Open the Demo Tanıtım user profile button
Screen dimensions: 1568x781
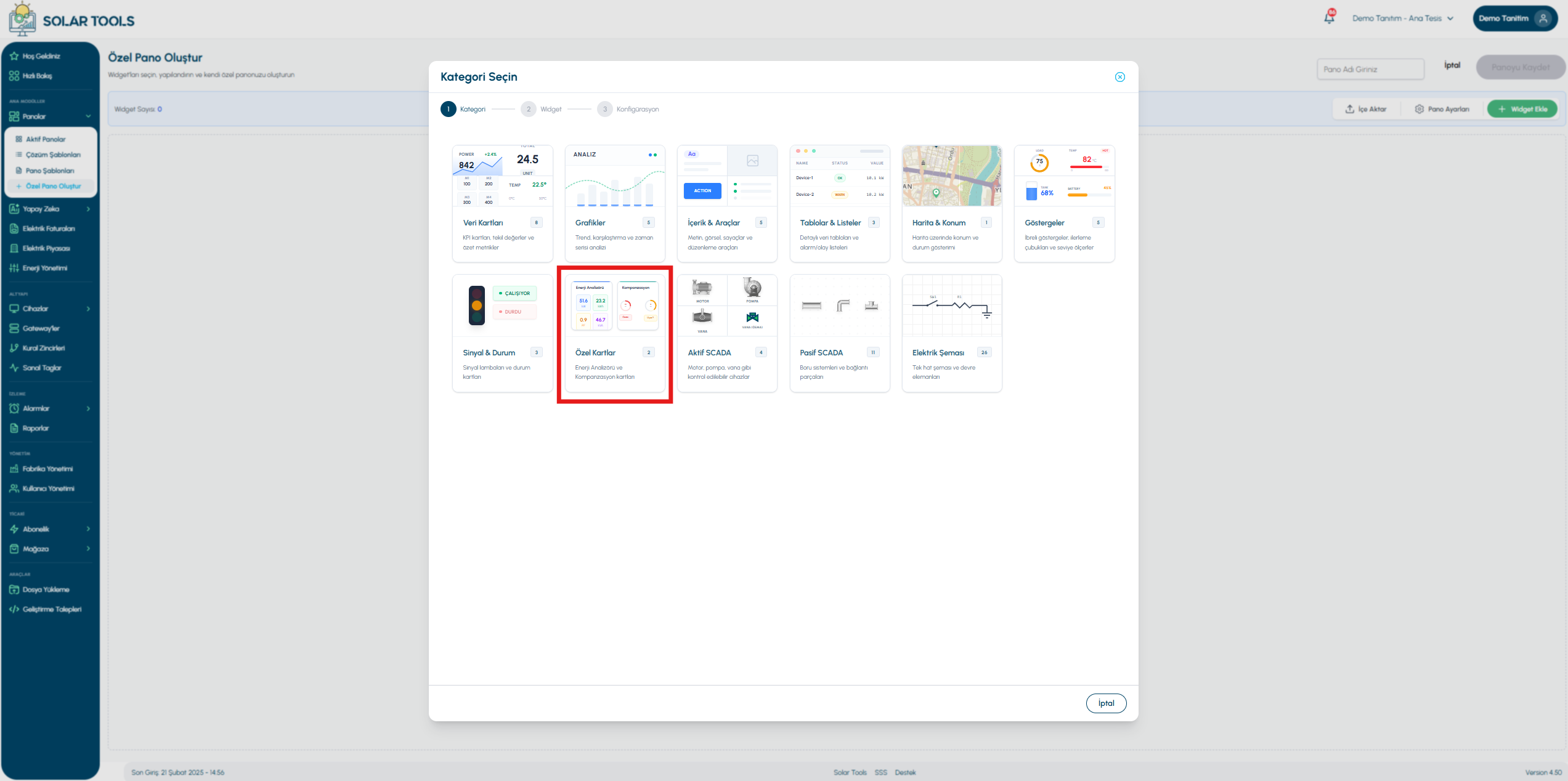pyautogui.click(x=1514, y=18)
